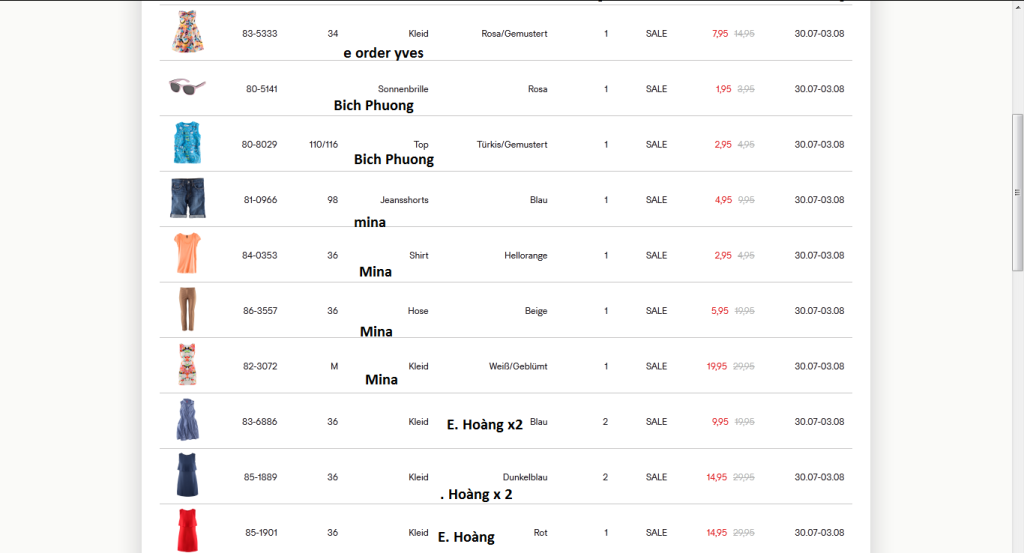Click the scrollbar up arrow
This screenshot has width=1024, height=553.
1018,6
